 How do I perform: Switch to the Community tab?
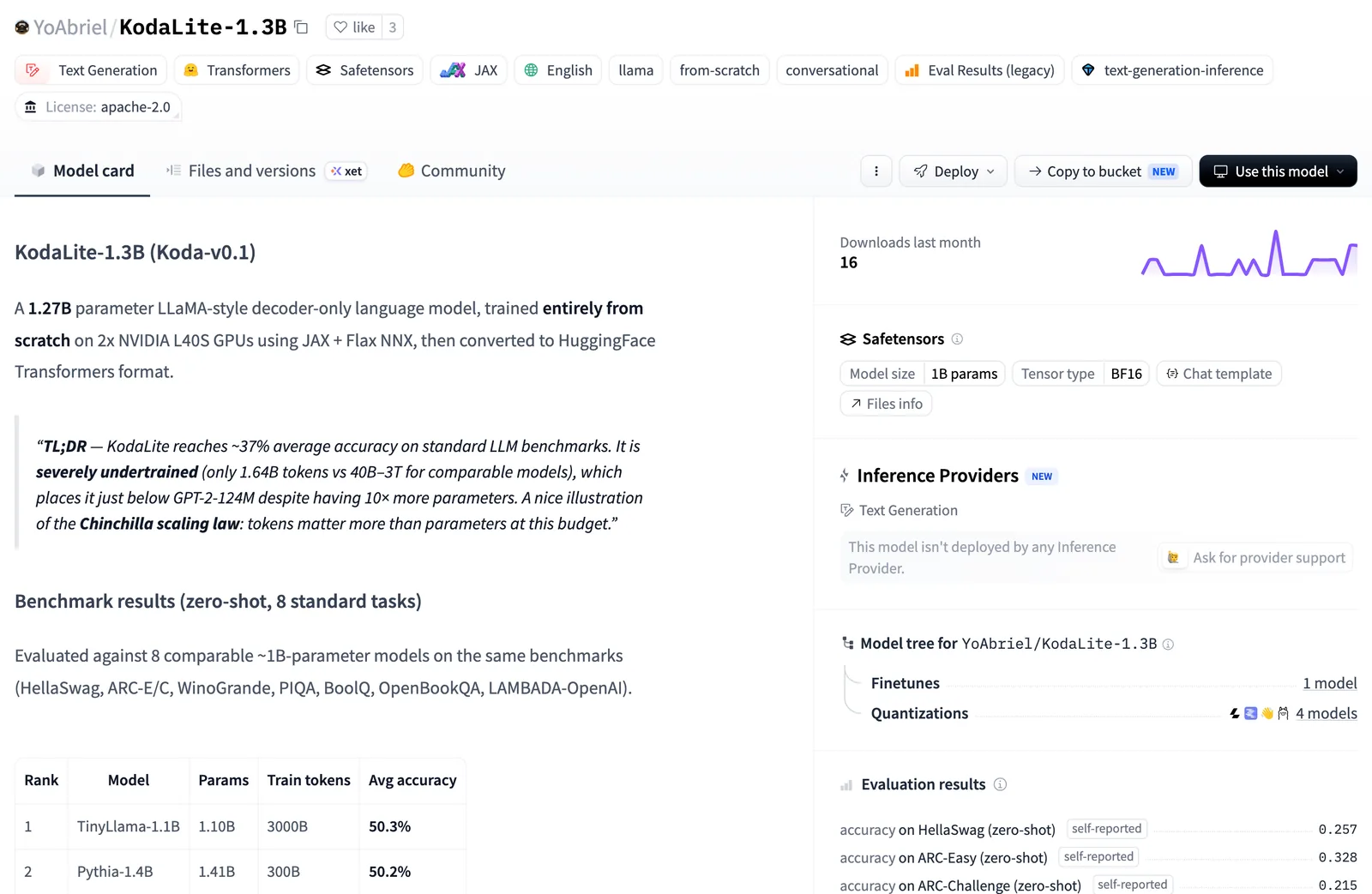(x=452, y=171)
